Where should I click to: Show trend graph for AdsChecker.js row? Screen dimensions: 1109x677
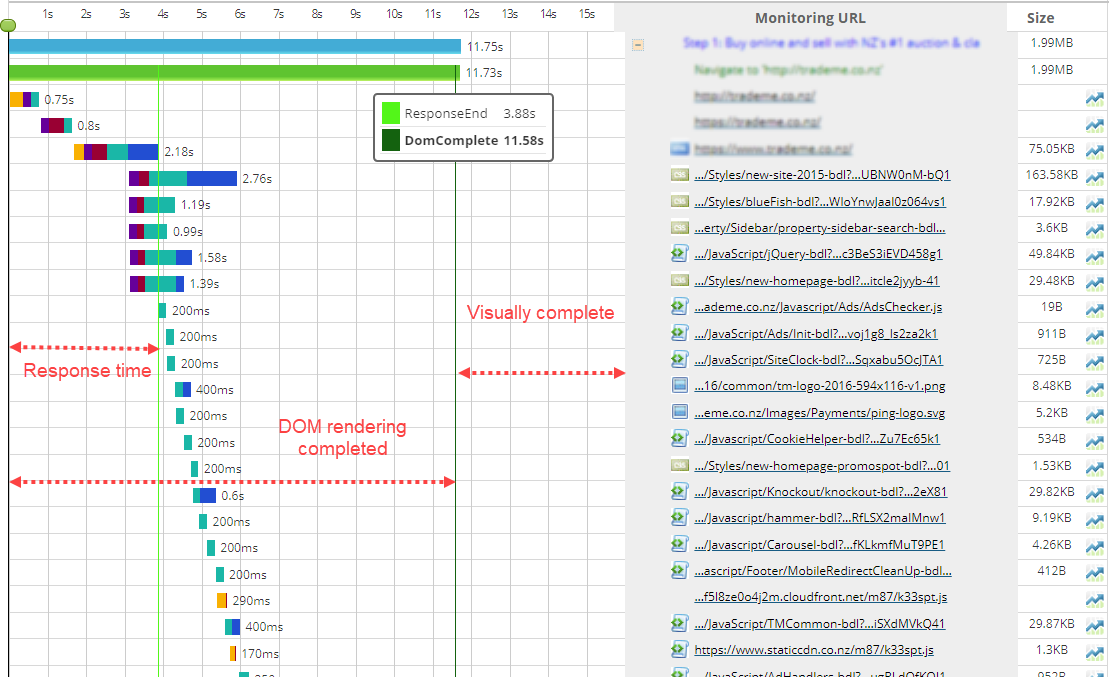[x=1094, y=308]
